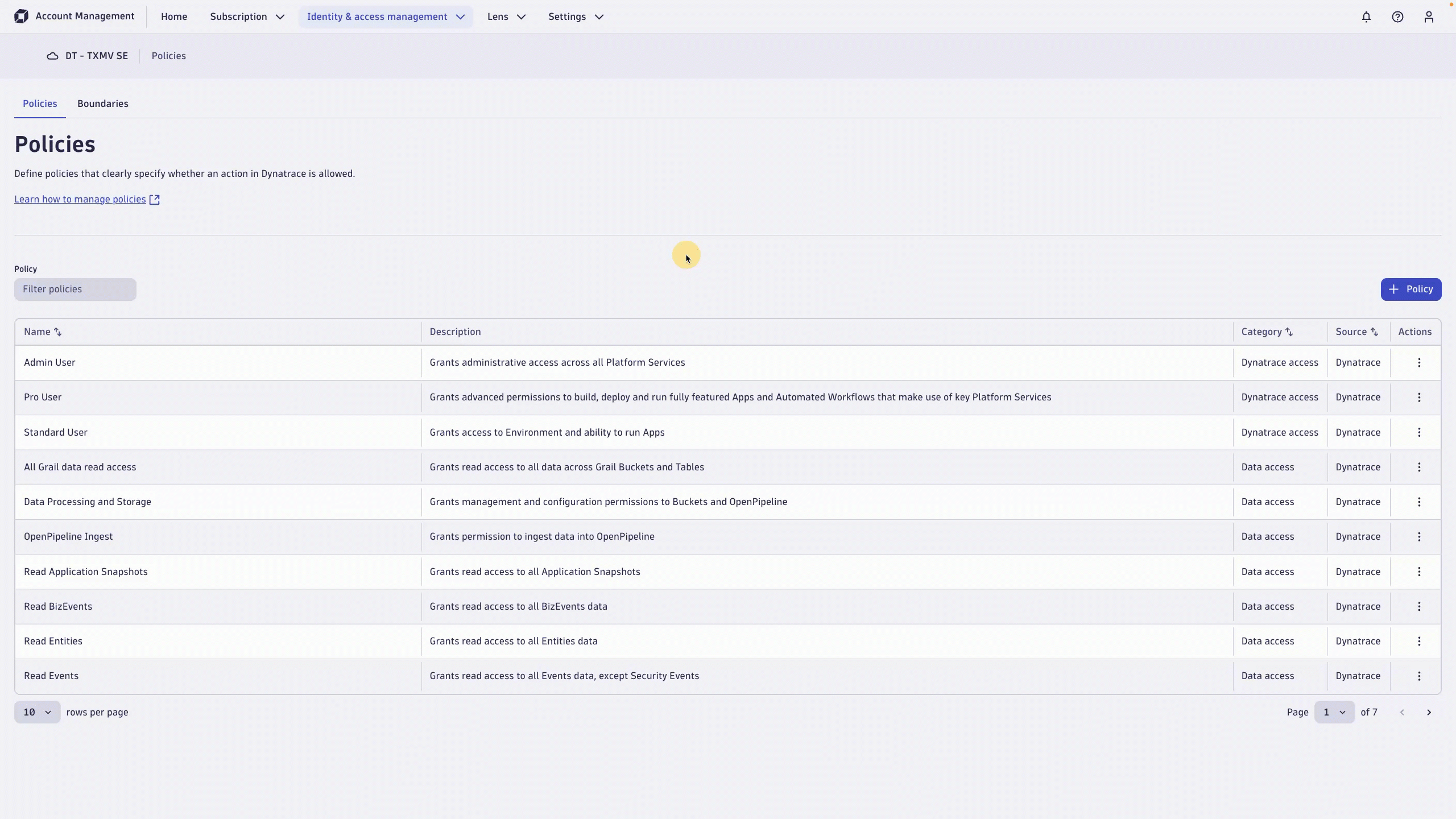The image size is (1456, 819).
Task: Open actions menu for Pro User
Action: (x=1419, y=398)
